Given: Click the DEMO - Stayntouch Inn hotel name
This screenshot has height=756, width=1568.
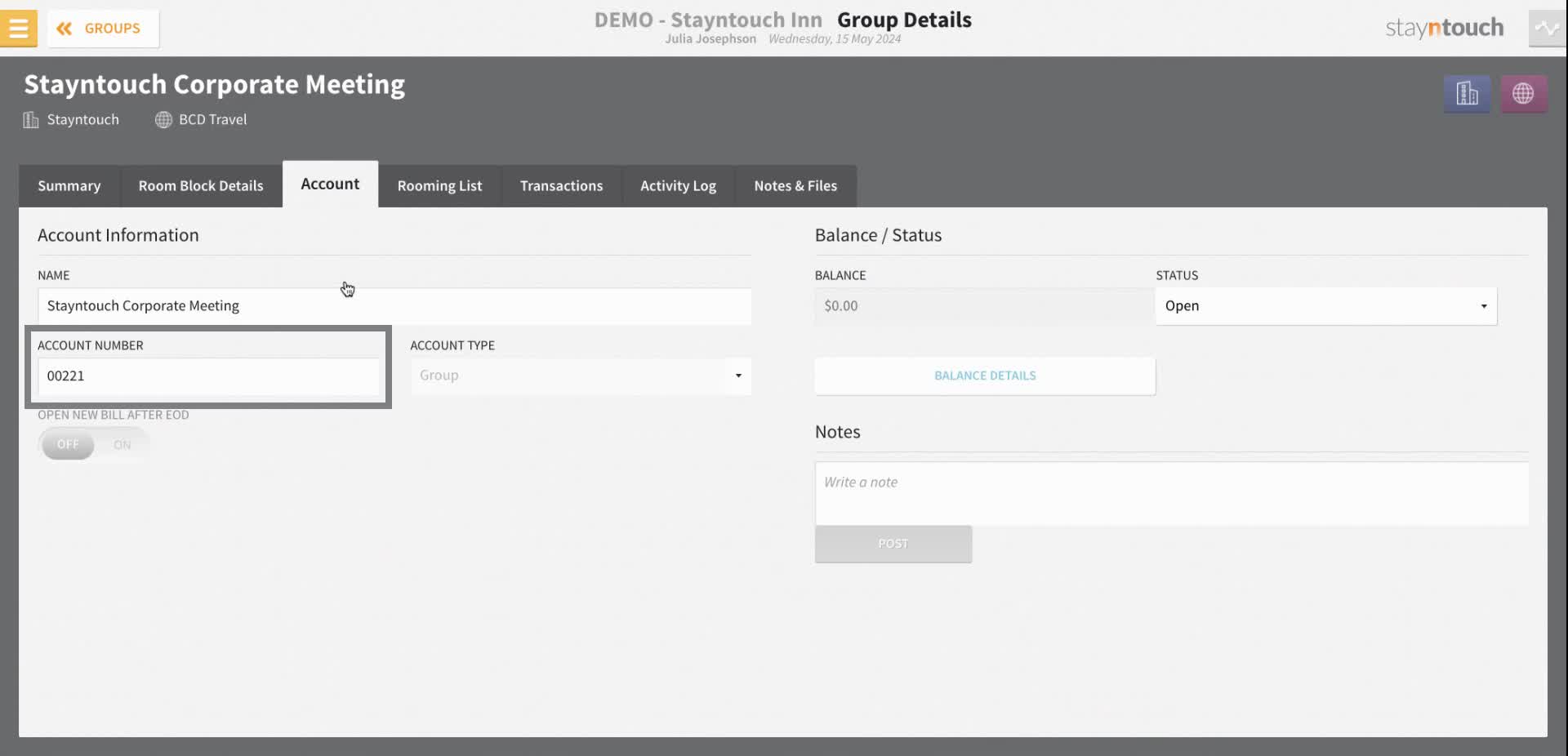Looking at the screenshot, I should (x=708, y=20).
